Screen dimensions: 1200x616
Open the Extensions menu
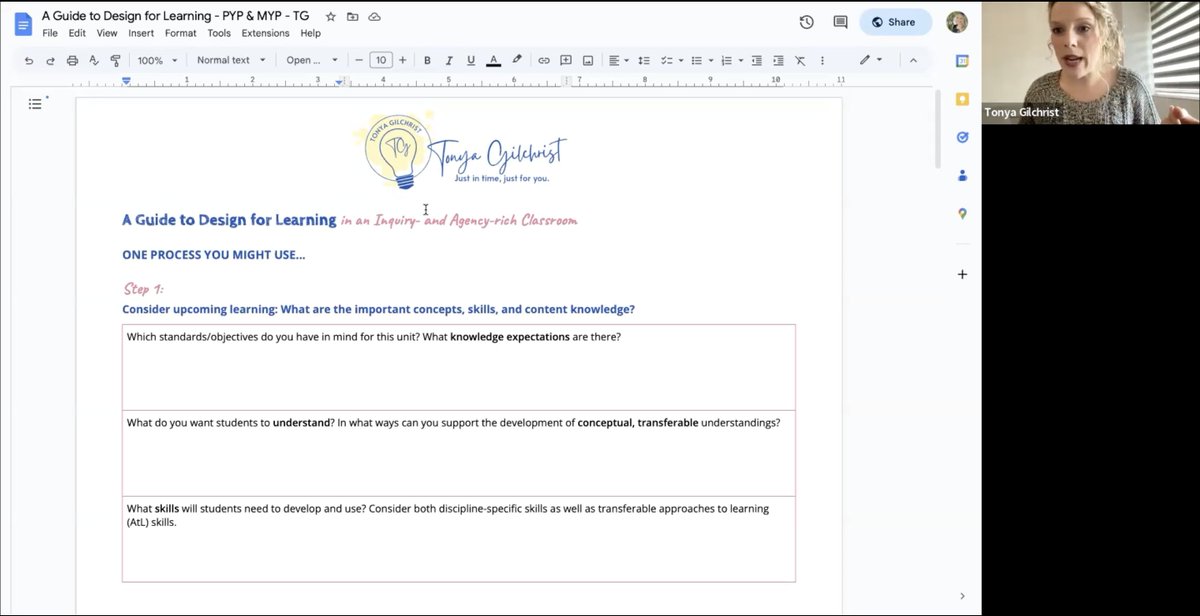click(x=265, y=33)
